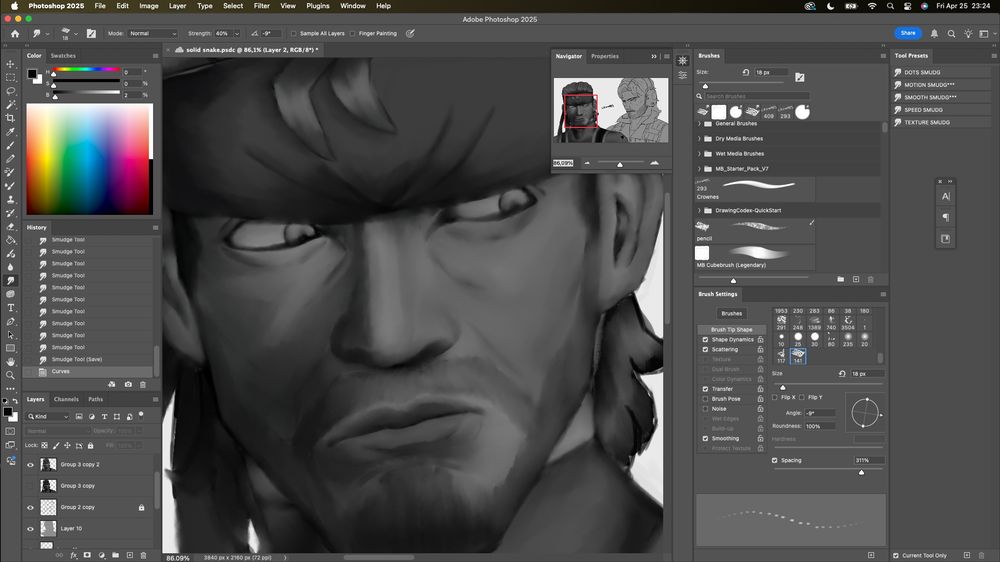
Task: Open the Layers panel menu
Action: click(x=155, y=400)
